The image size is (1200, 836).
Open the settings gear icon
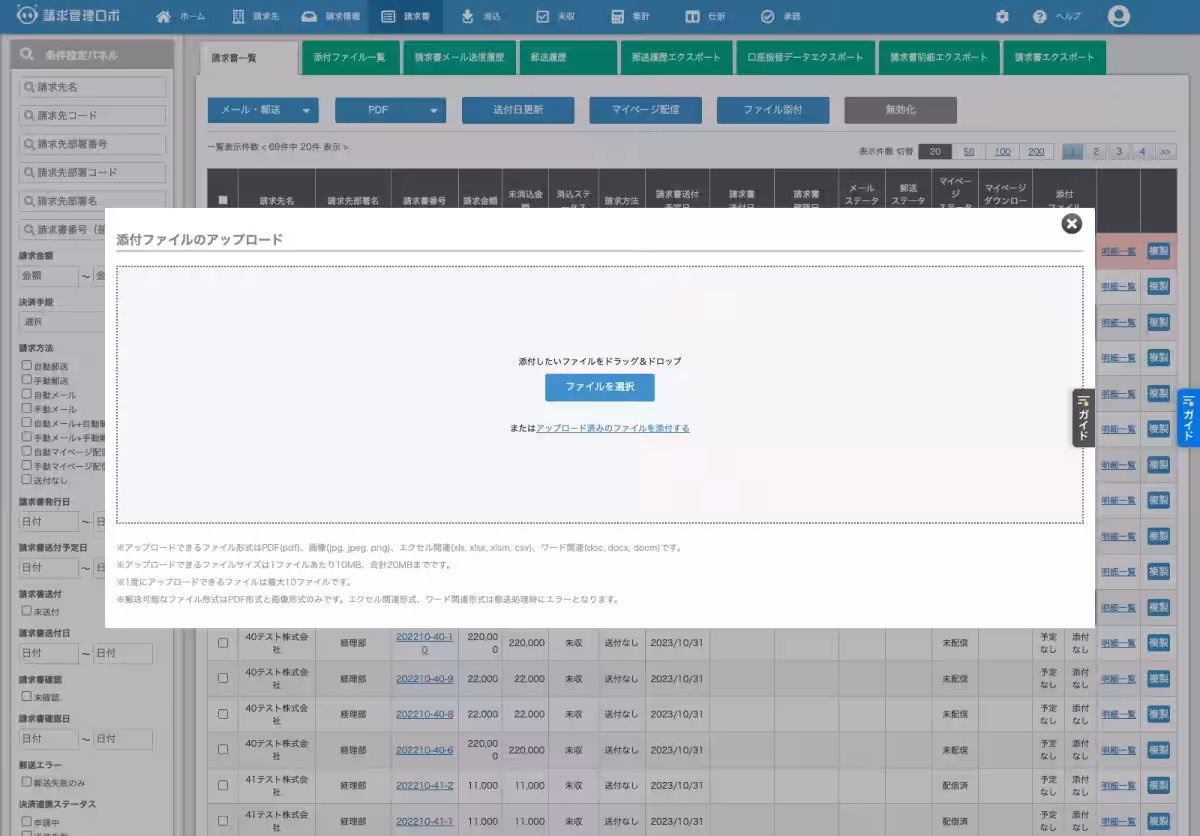(x=1002, y=17)
